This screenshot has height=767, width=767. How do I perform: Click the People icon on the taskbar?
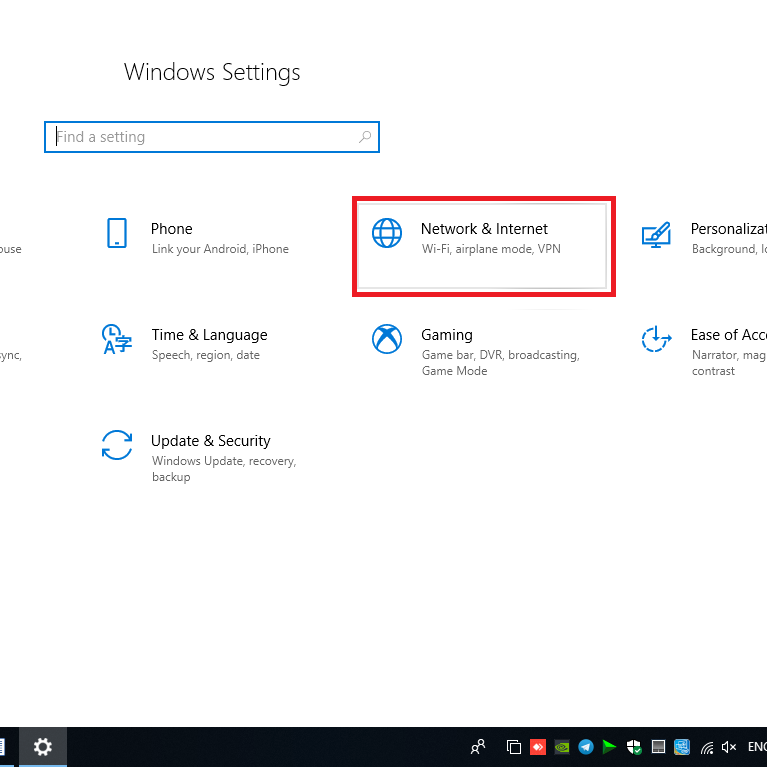coord(478,746)
